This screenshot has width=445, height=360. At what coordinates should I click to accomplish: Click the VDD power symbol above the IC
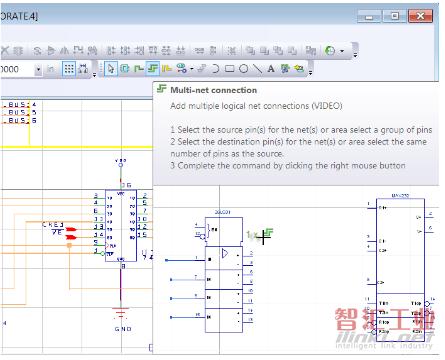121,164
